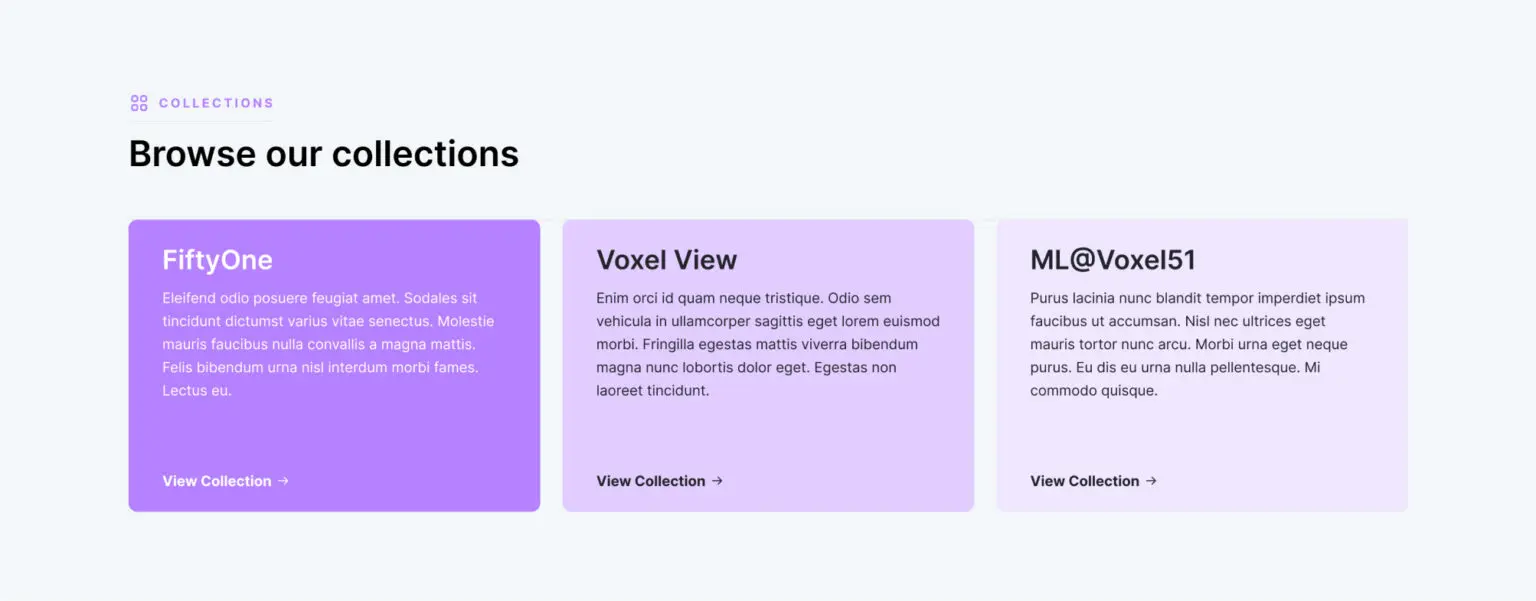Open View Collection link for Voxel View
The width and height of the screenshot is (1536, 601).
660,481
